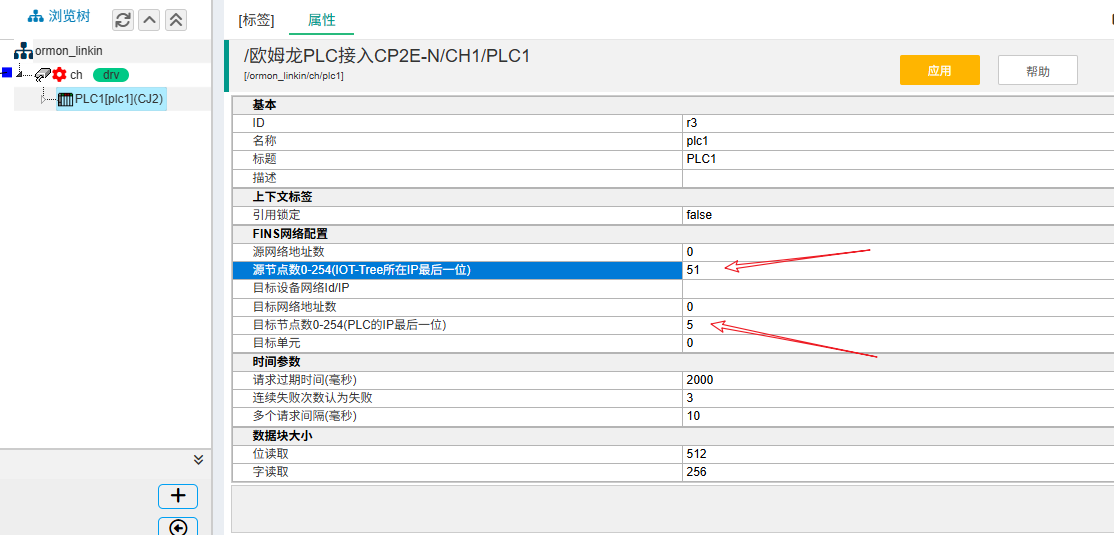Click the 浏览树 panel title text
Screen dimensions: 1114x535
click(69, 17)
